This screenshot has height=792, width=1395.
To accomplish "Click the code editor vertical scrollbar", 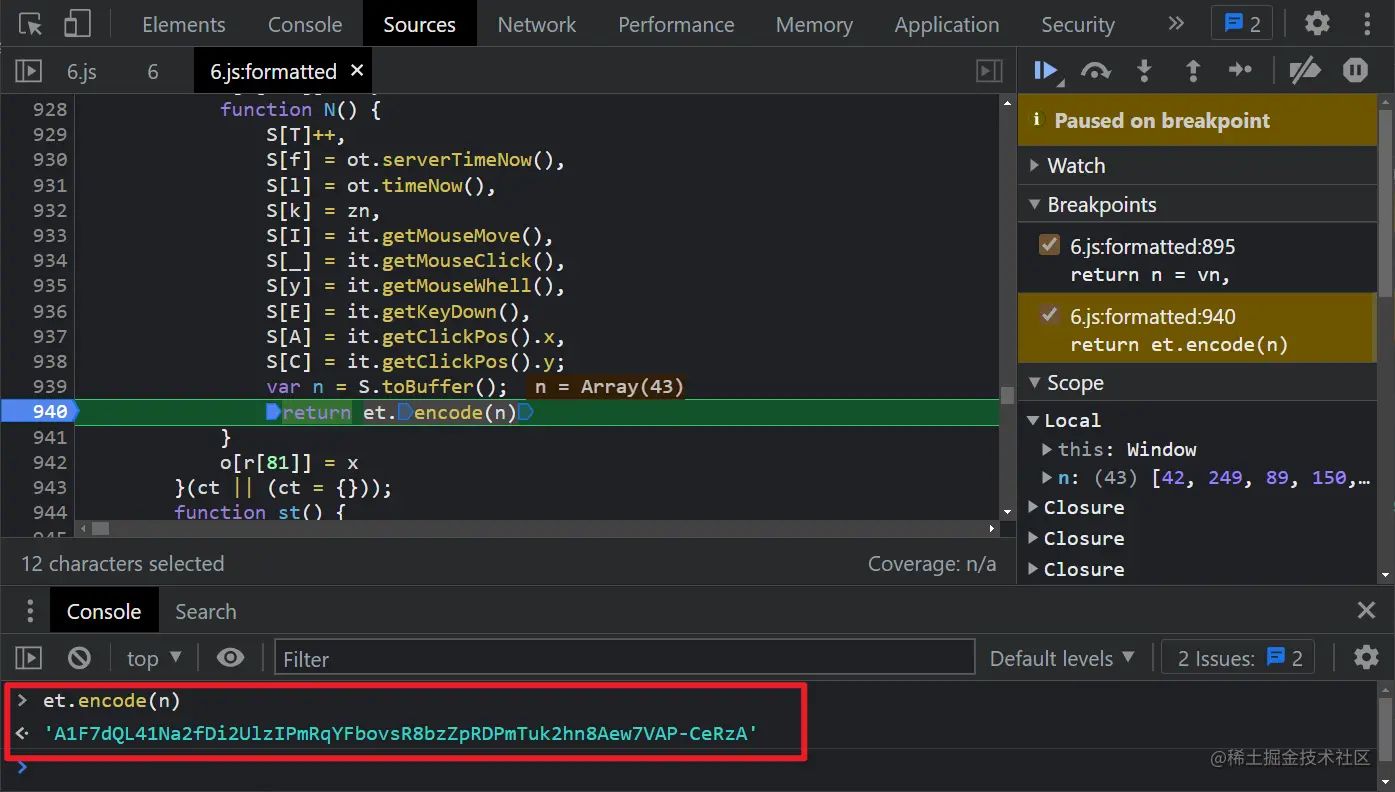I will point(1007,395).
